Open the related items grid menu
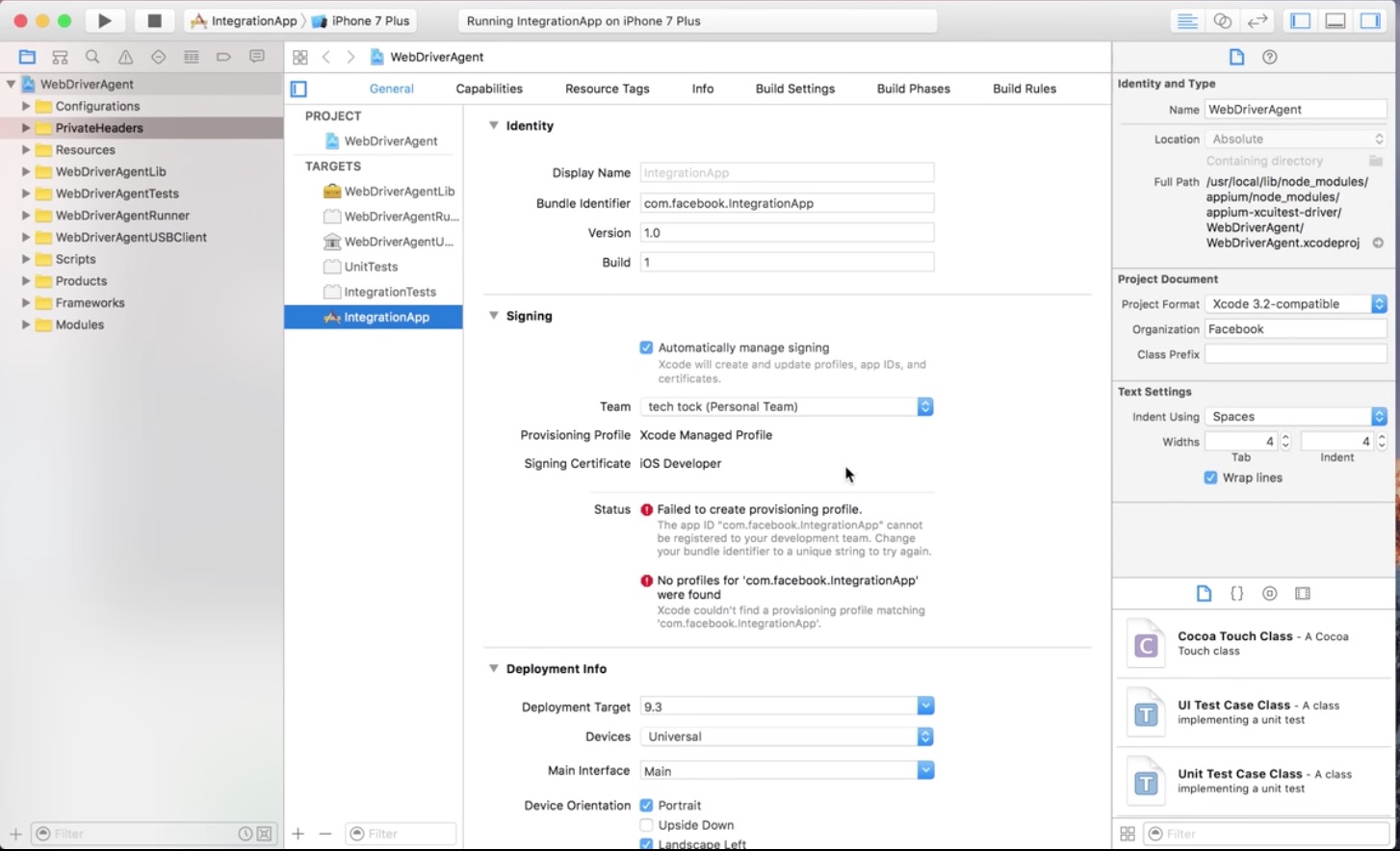This screenshot has width=1400, height=851. pyautogui.click(x=300, y=57)
